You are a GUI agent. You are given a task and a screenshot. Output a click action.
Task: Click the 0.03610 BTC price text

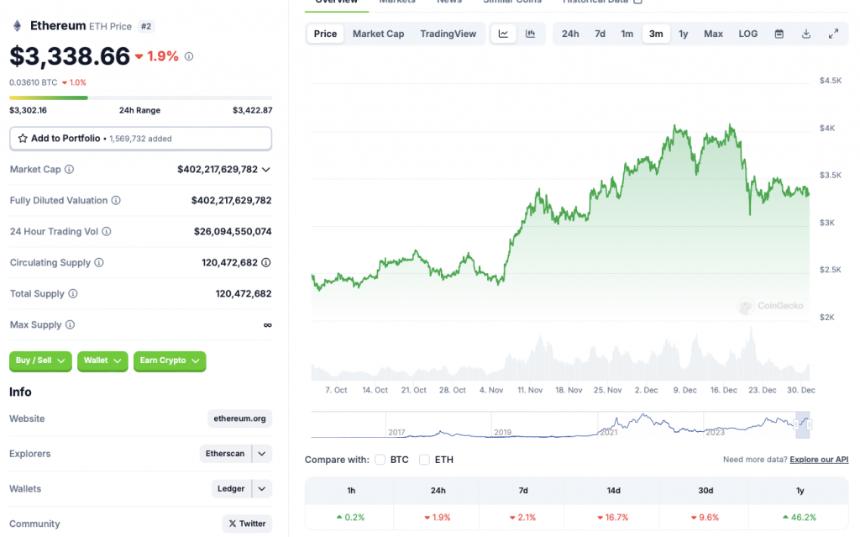pos(33,83)
